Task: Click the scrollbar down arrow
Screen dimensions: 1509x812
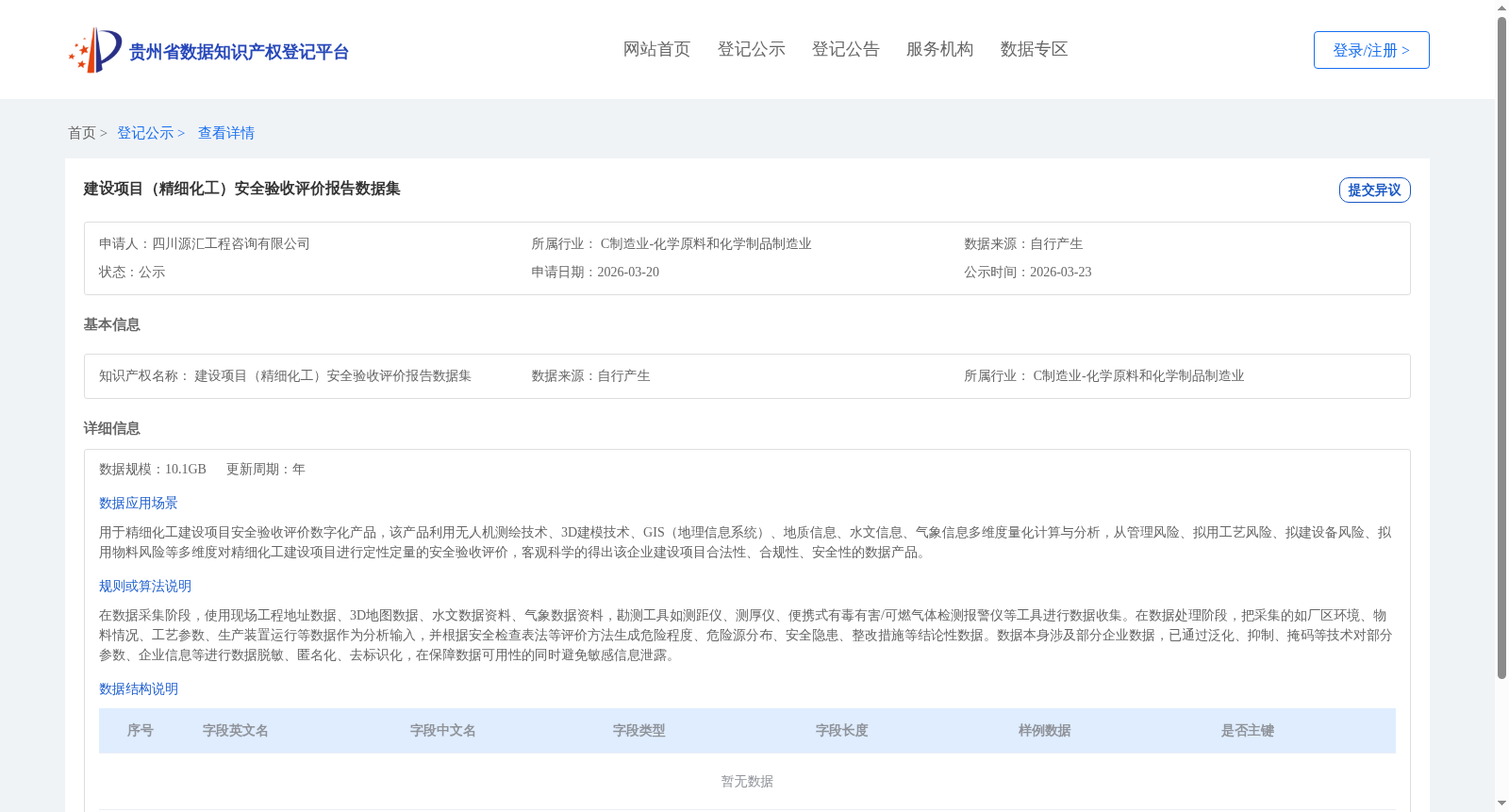Action: pyautogui.click(x=1501, y=804)
